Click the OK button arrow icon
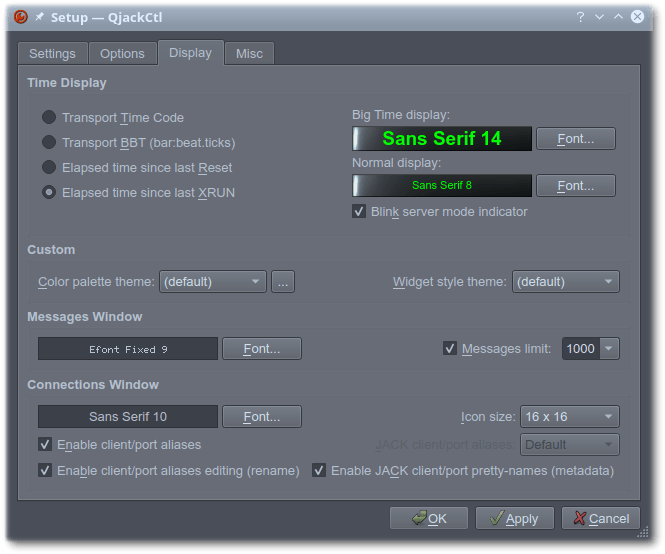 419,518
